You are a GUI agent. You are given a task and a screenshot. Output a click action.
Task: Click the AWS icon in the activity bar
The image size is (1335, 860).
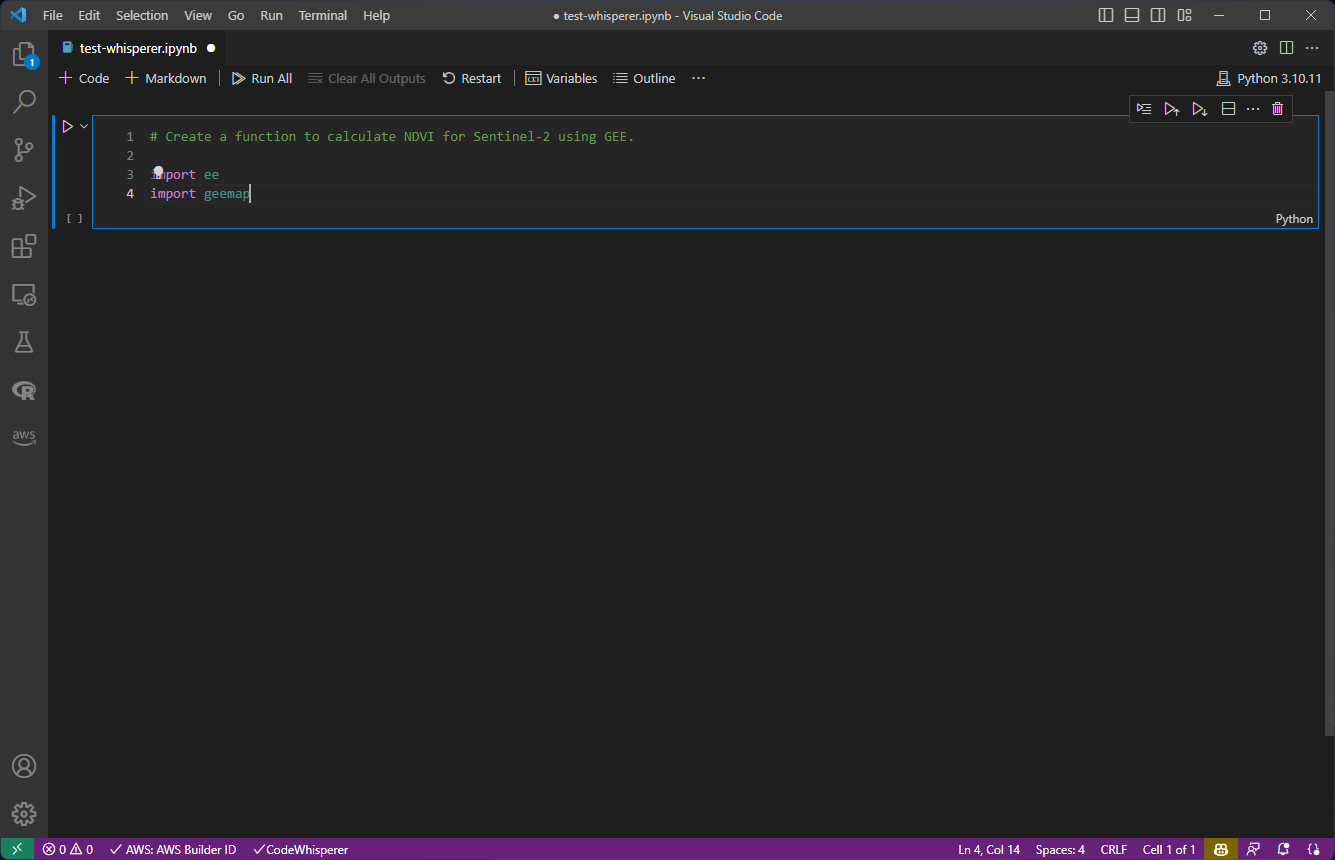[24, 437]
